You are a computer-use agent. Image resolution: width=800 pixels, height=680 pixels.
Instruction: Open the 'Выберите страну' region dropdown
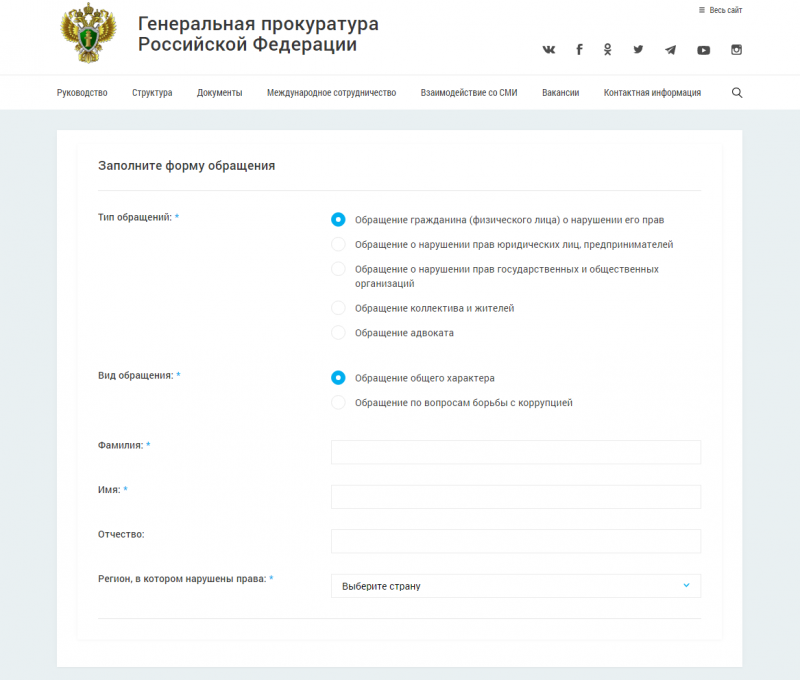coord(516,586)
